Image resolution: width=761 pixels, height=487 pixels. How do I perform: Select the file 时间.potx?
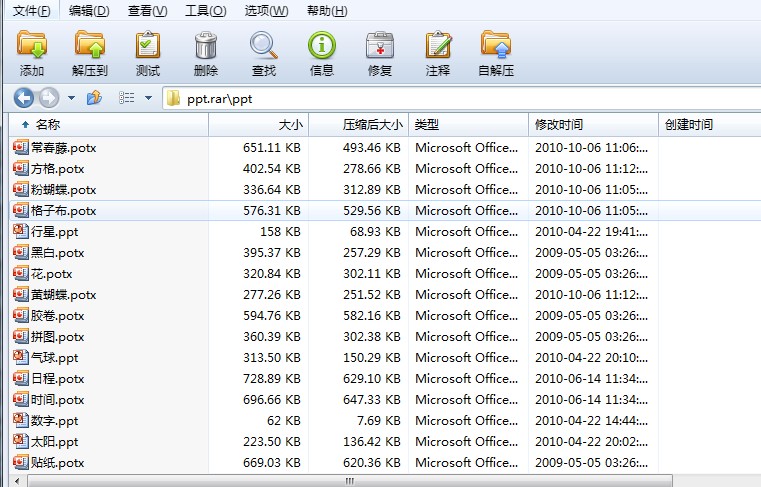58,400
